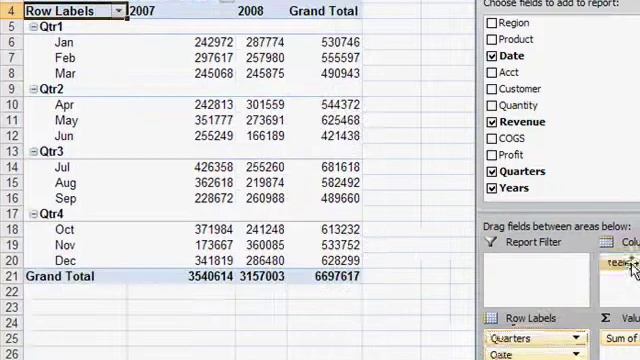Select the Grand Total row label

coord(60,276)
